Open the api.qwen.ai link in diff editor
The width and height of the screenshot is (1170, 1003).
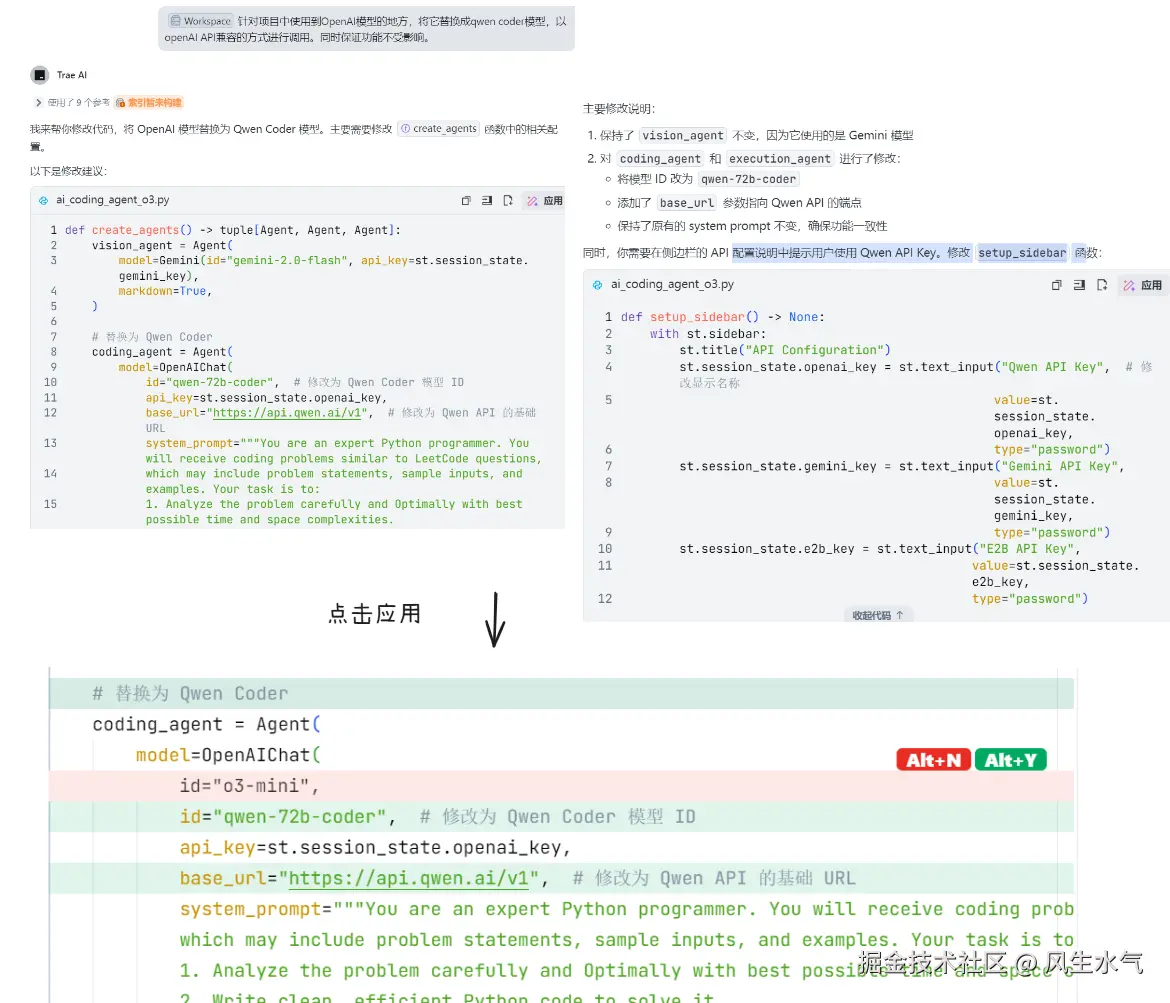[409, 878]
